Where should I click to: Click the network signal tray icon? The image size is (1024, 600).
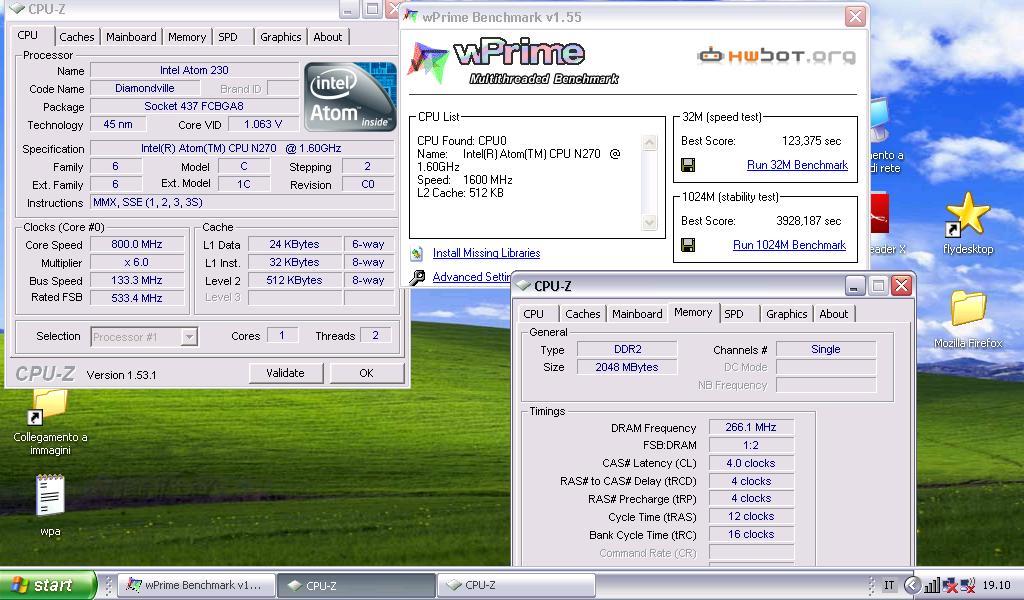[932, 585]
